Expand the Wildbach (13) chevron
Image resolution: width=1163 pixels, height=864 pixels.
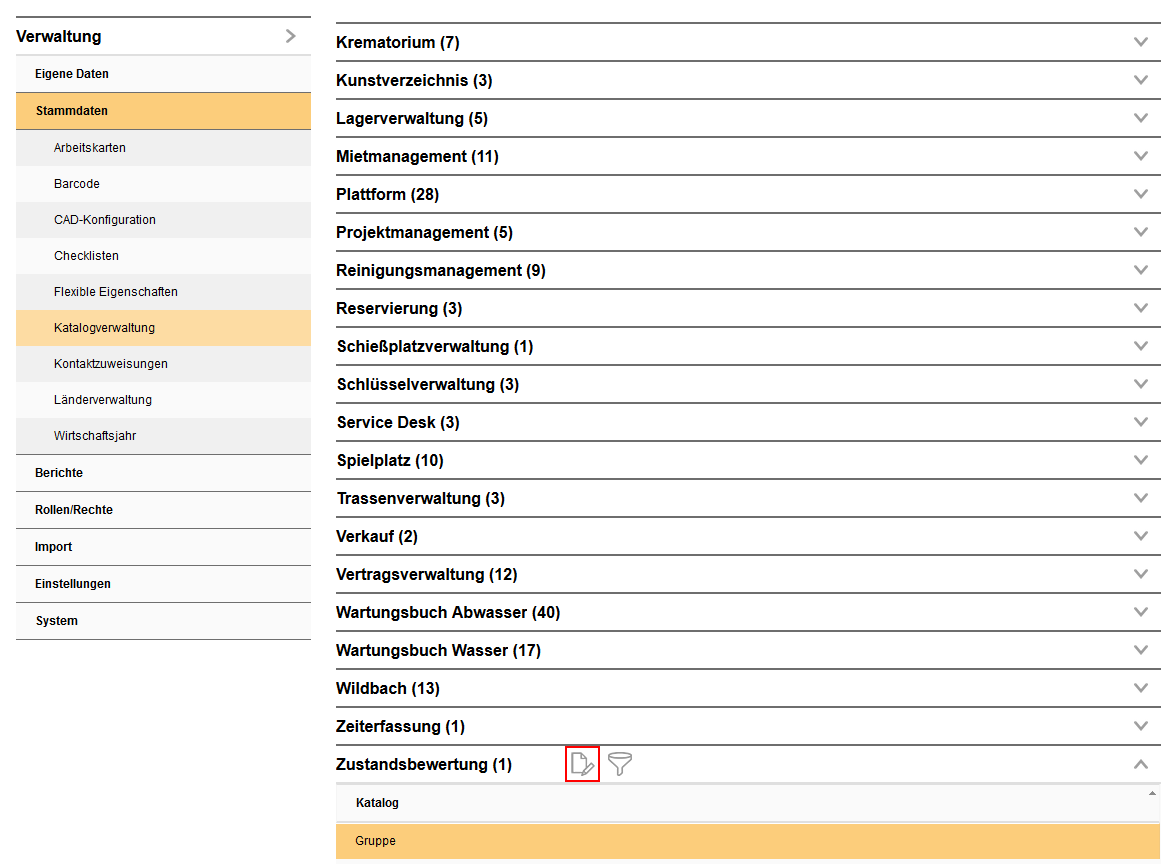[1140, 688]
